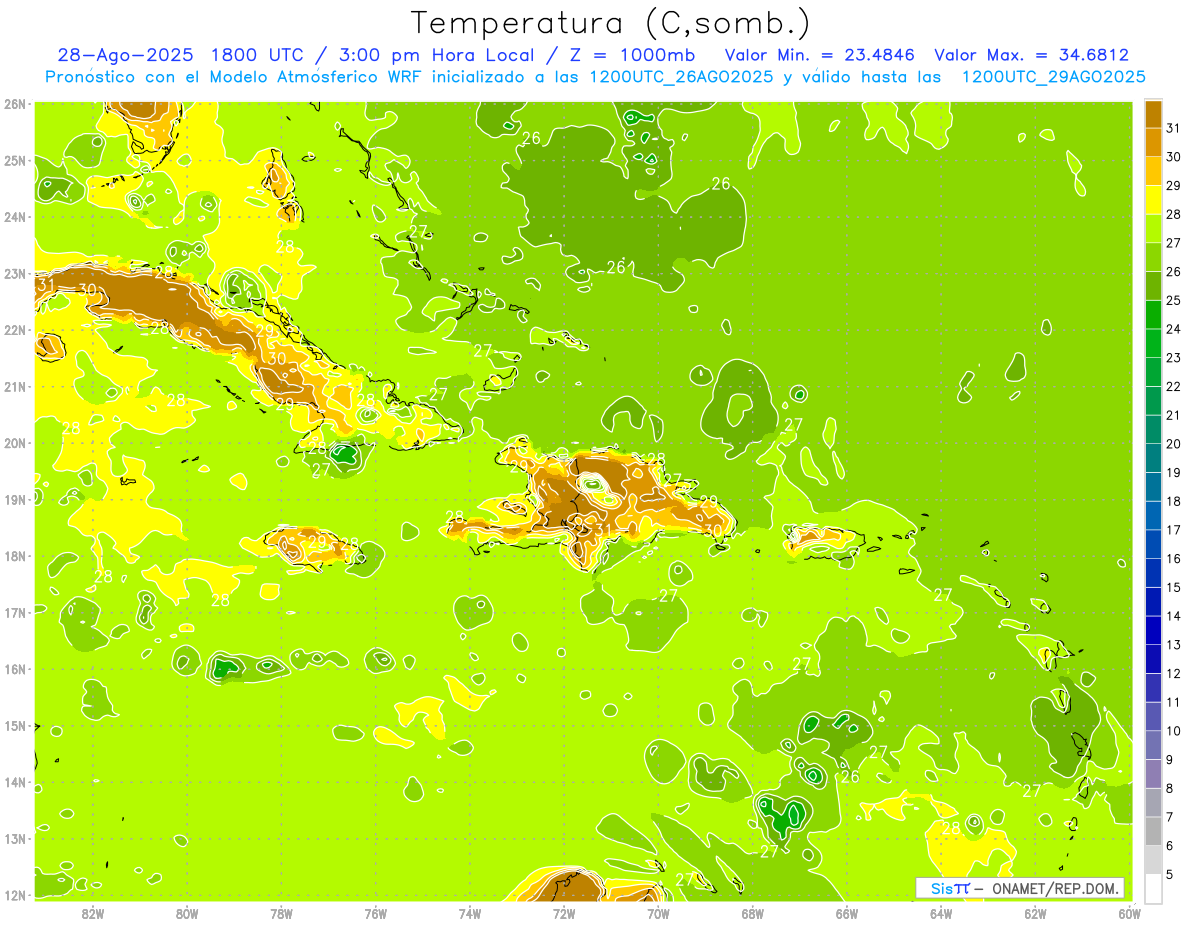Click the "68W" longitude axis label
The width and height of the screenshot is (1200, 927).
point(753,913)
